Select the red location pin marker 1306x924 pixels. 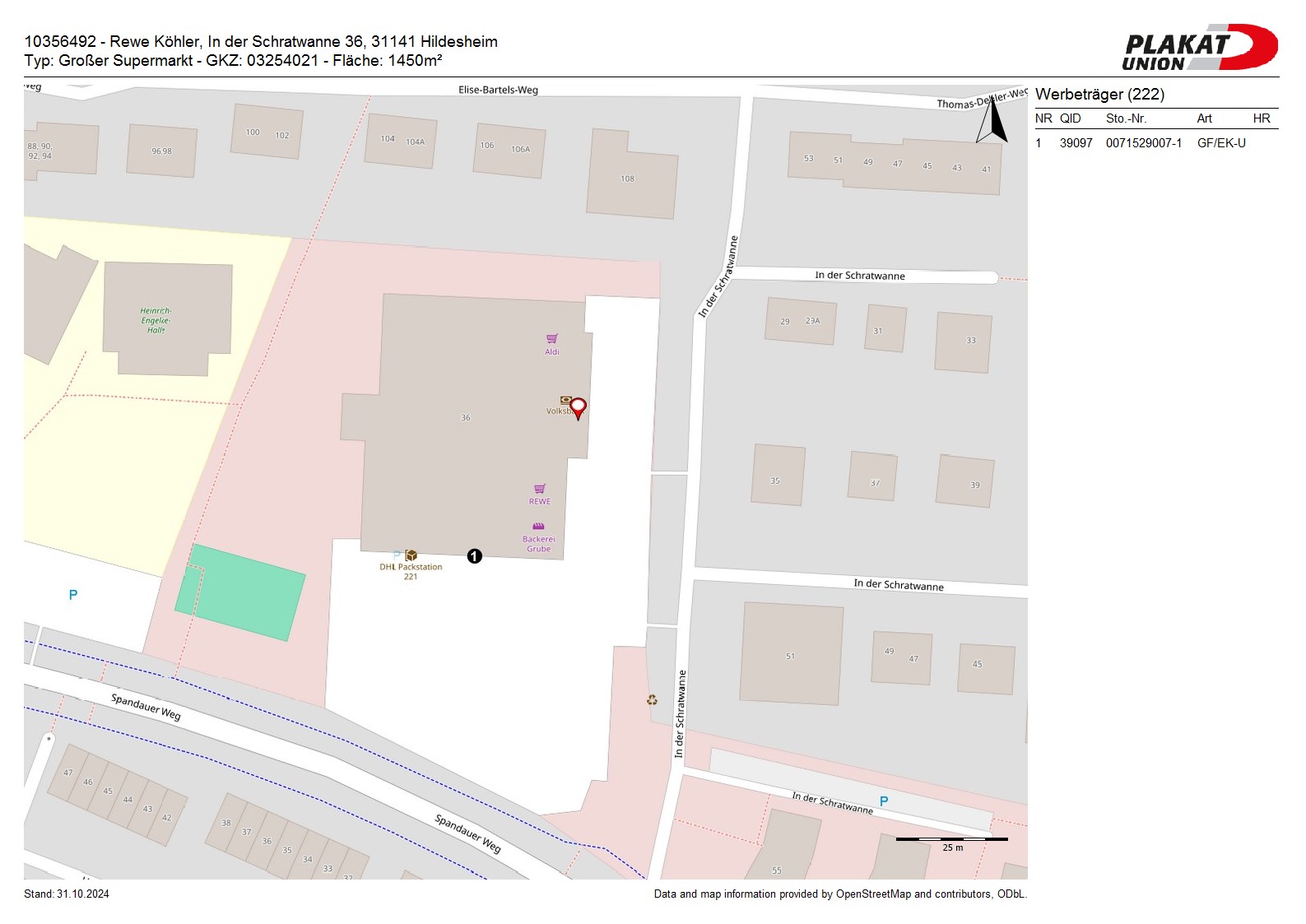(x=579, y=407)
